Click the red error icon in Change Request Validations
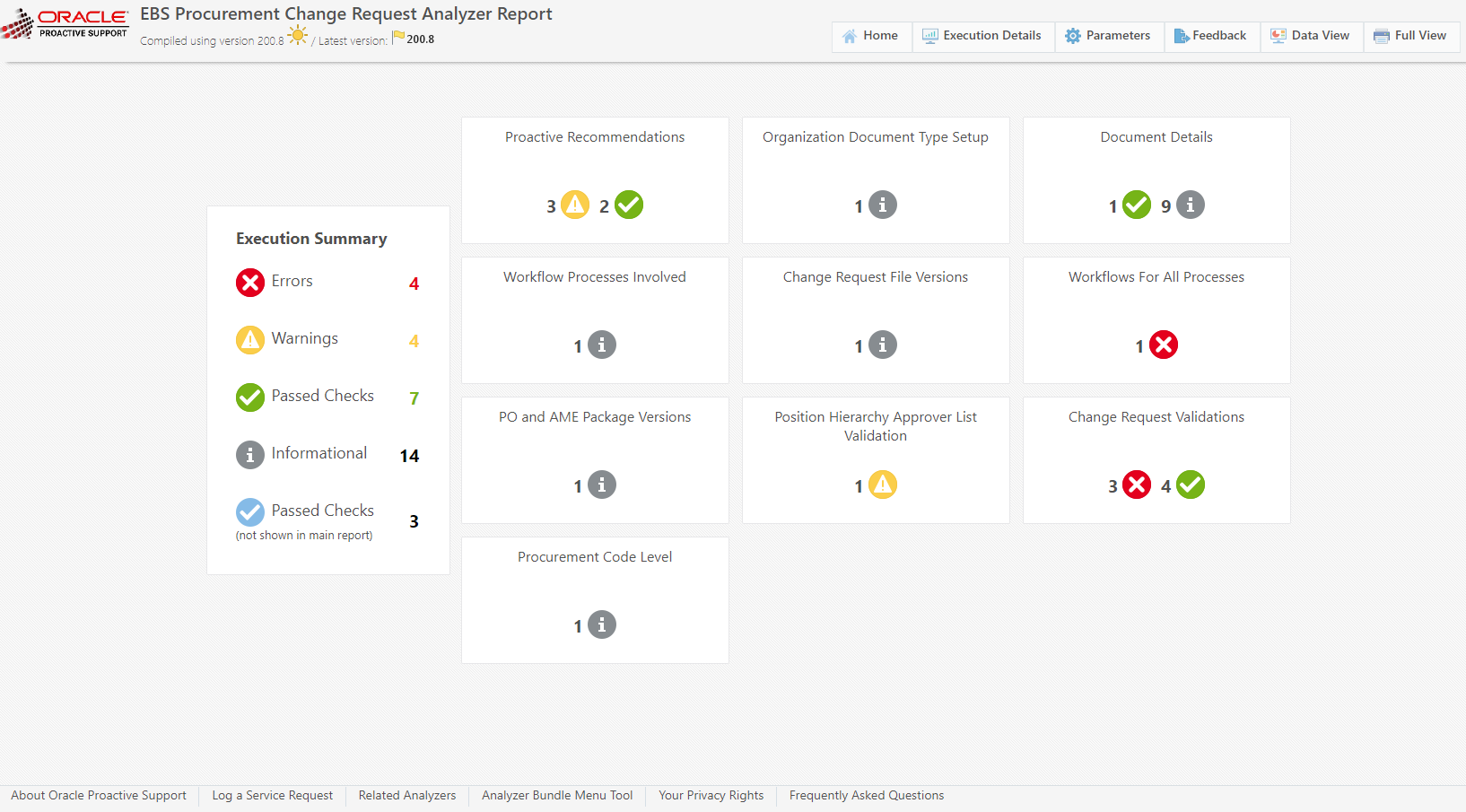This screenshot has width=1466, height=812. (x=1137, y=485)
